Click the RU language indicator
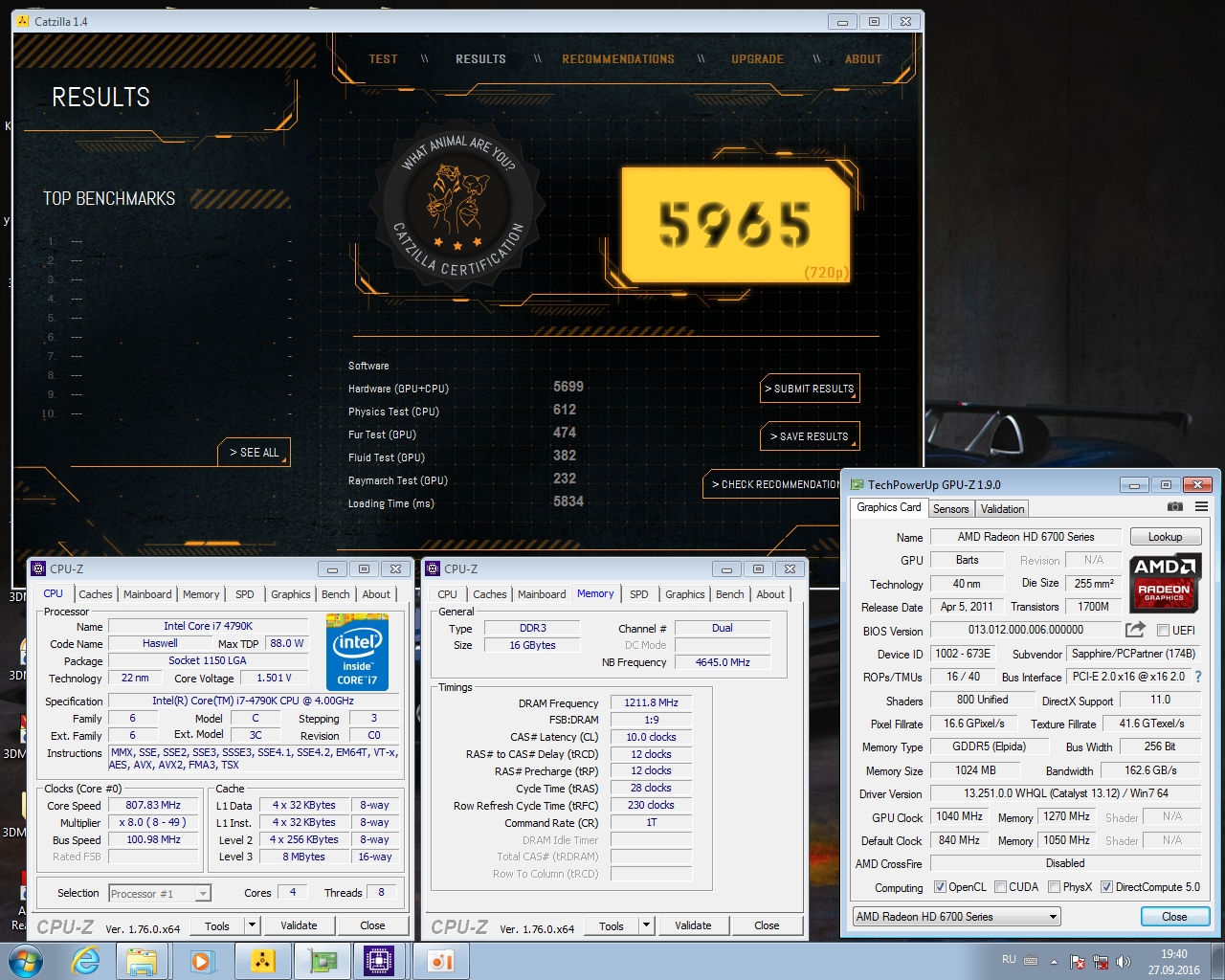Screen dimensions: 1225x980 coord(1009,959)
